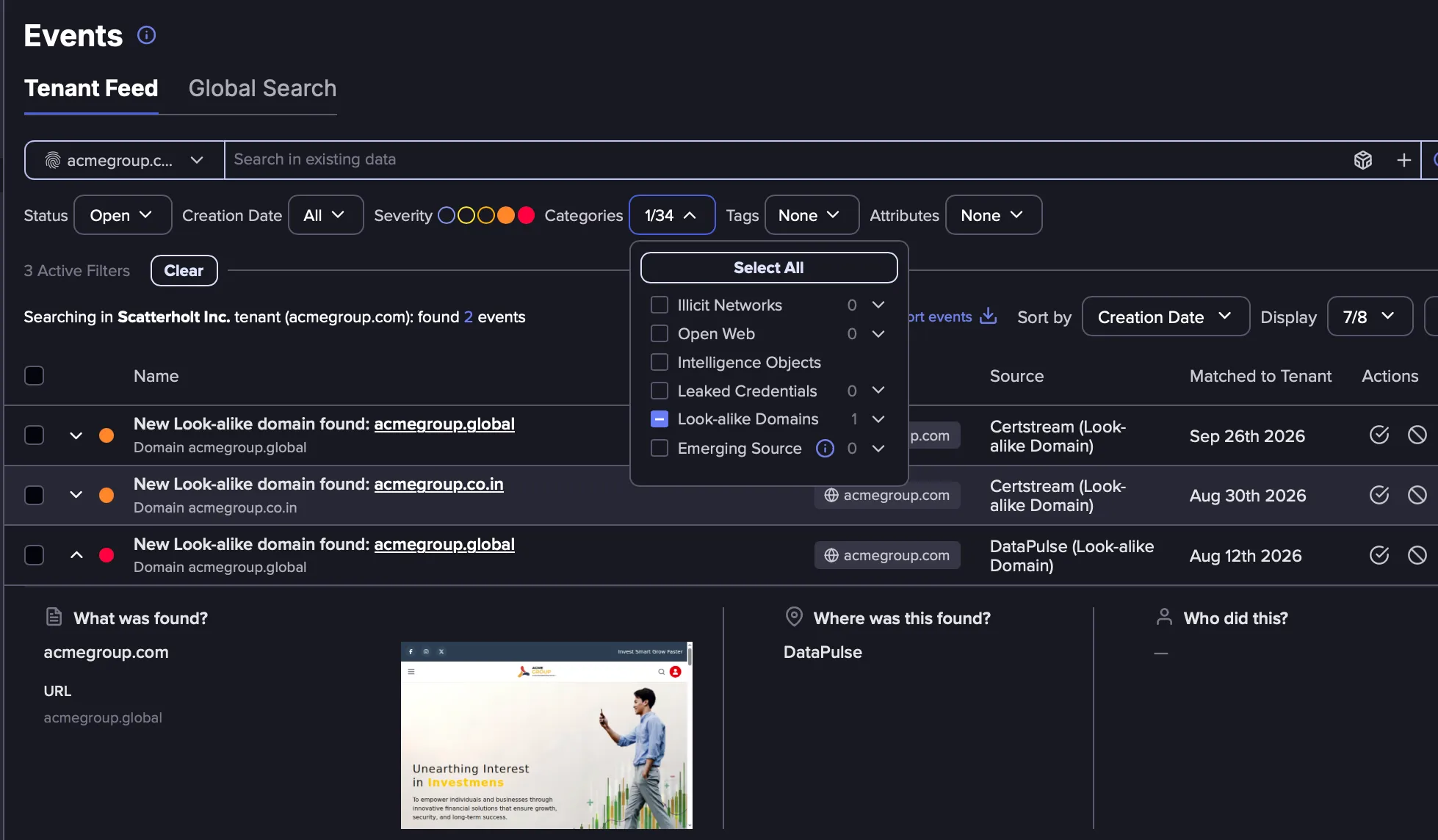Viewport: 1438px width, 840px height.
Task: Switch to Tenant Feed tab
Action: (91, 88)
